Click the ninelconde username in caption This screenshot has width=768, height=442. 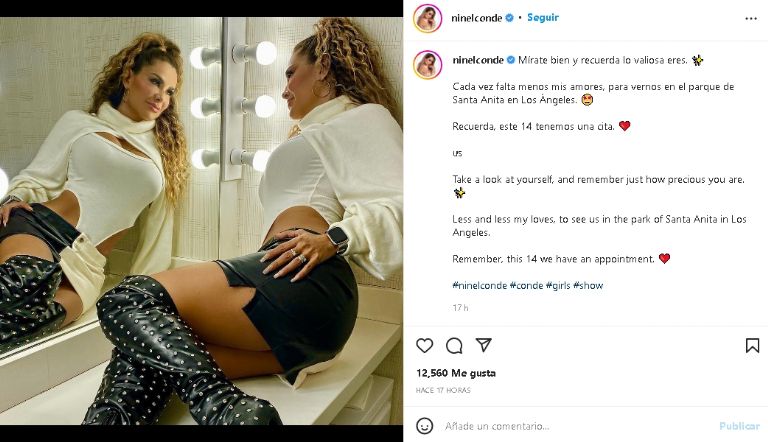click(477, 60)
